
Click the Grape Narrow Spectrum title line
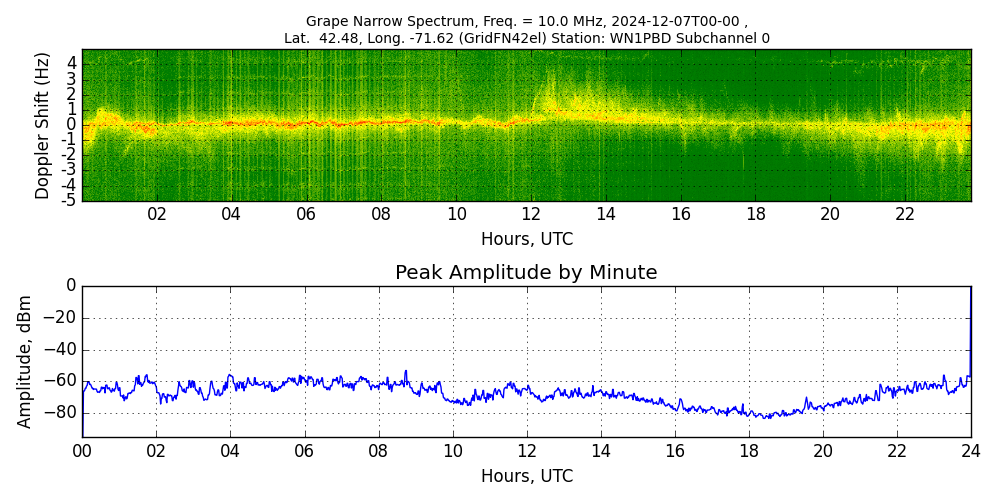526,21
